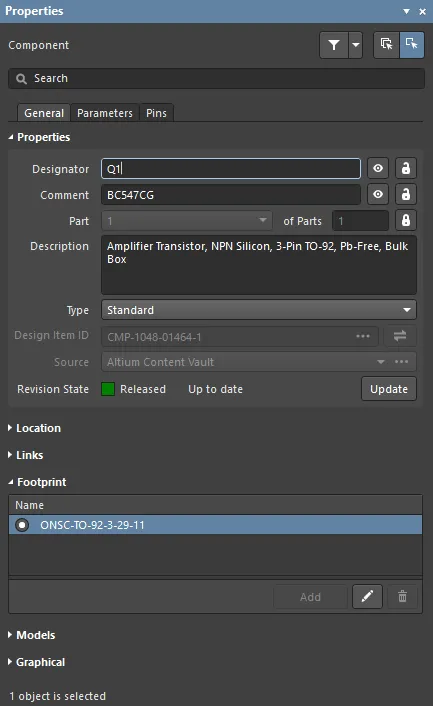Screen dimensions: 433x706
Task: Open the filter dropdown arrow beside funnel
Action: (x=356, y=45)
